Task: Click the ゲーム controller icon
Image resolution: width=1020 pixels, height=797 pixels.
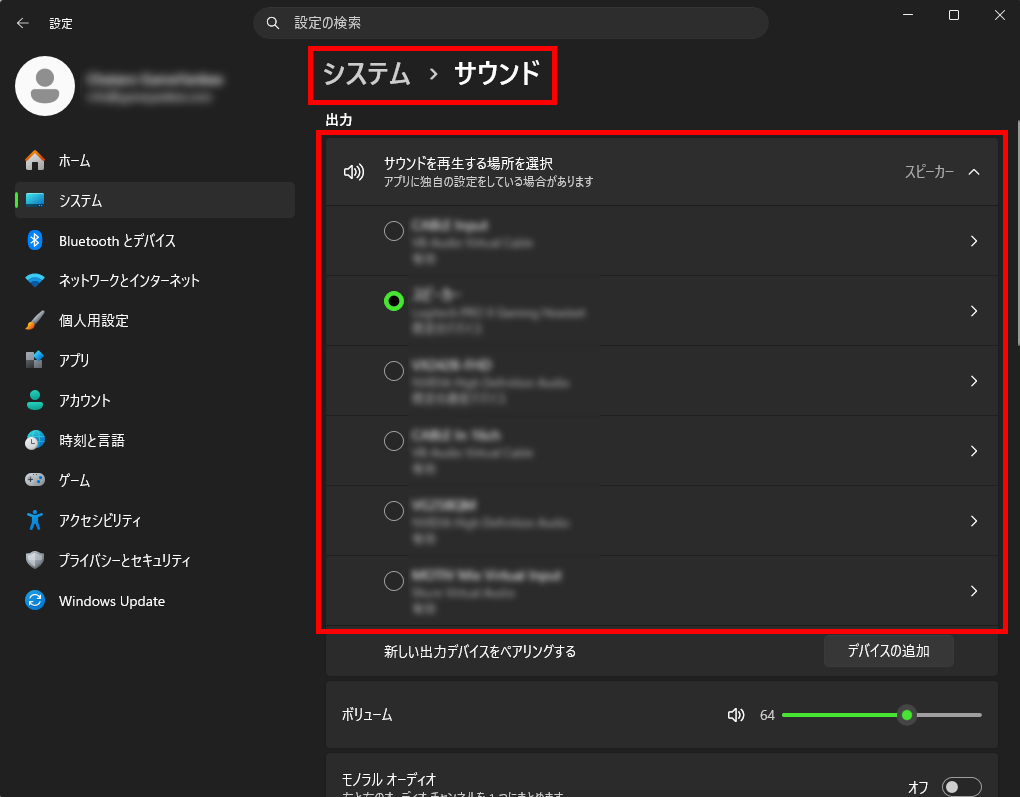Action: point(34,480)
